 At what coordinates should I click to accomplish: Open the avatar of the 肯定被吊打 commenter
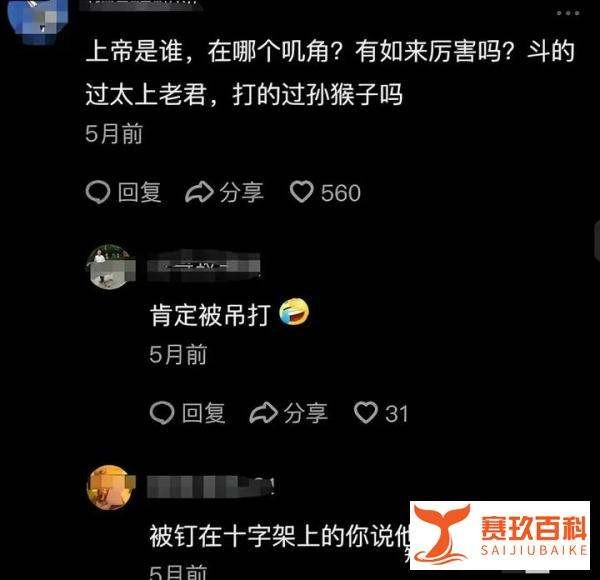[111, 267]
